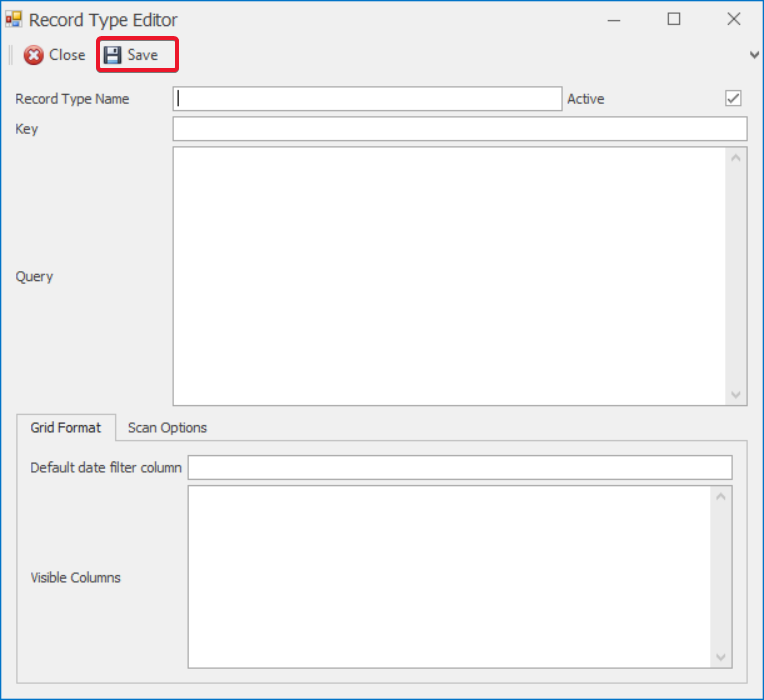
Task: Switch to the Grid Format tab
Action: tap(66, 427)
